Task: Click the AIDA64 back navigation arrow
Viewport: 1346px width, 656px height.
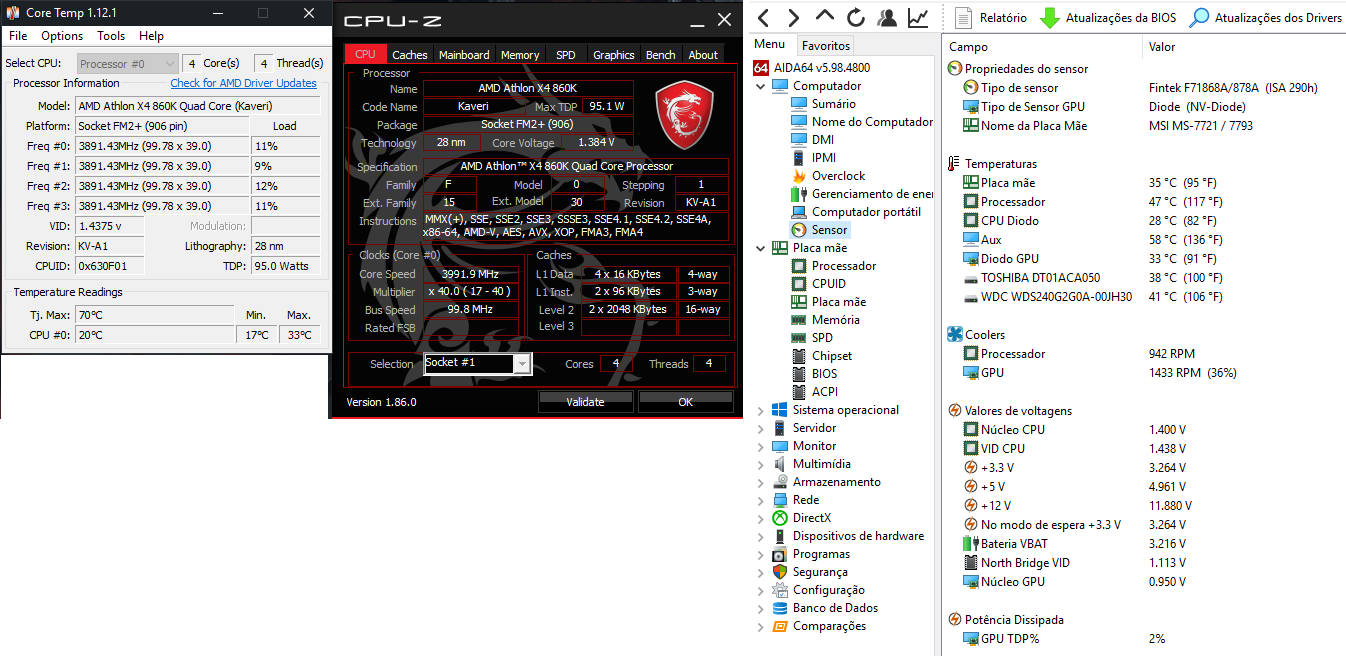Action: click(x=763, y=17)
